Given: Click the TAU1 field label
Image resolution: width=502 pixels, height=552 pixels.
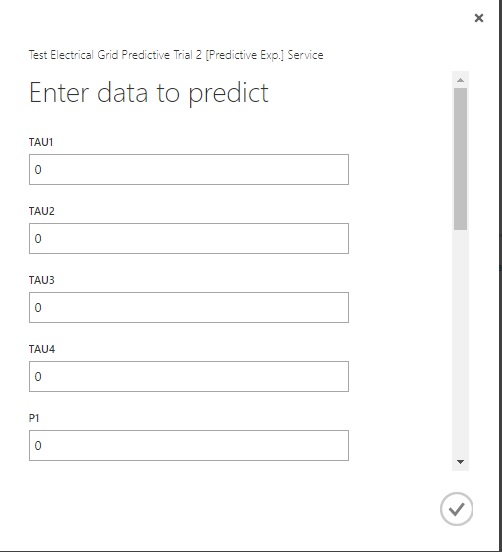Looking at the screenshot, I should coord(41,142).
